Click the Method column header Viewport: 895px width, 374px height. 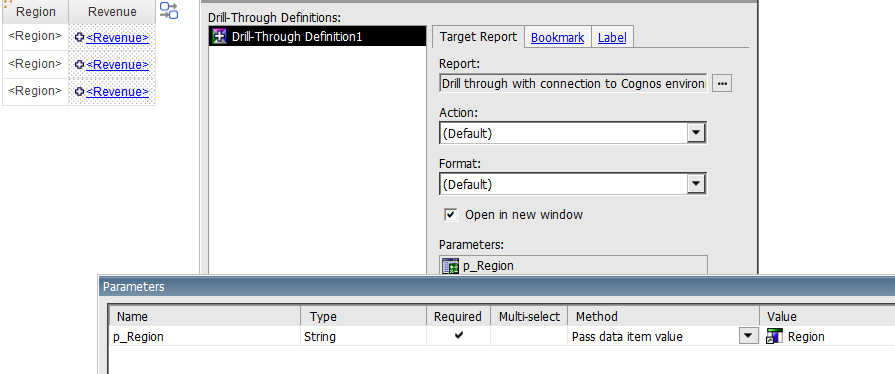coord(663,316)
